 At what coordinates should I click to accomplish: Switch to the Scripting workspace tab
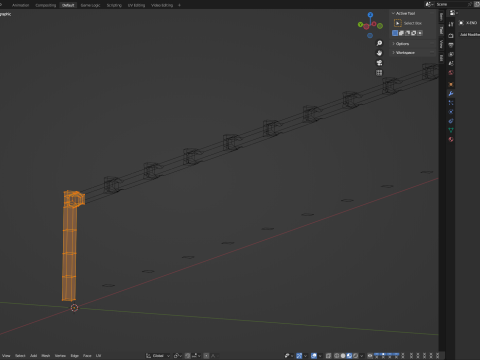coord(114,5)
